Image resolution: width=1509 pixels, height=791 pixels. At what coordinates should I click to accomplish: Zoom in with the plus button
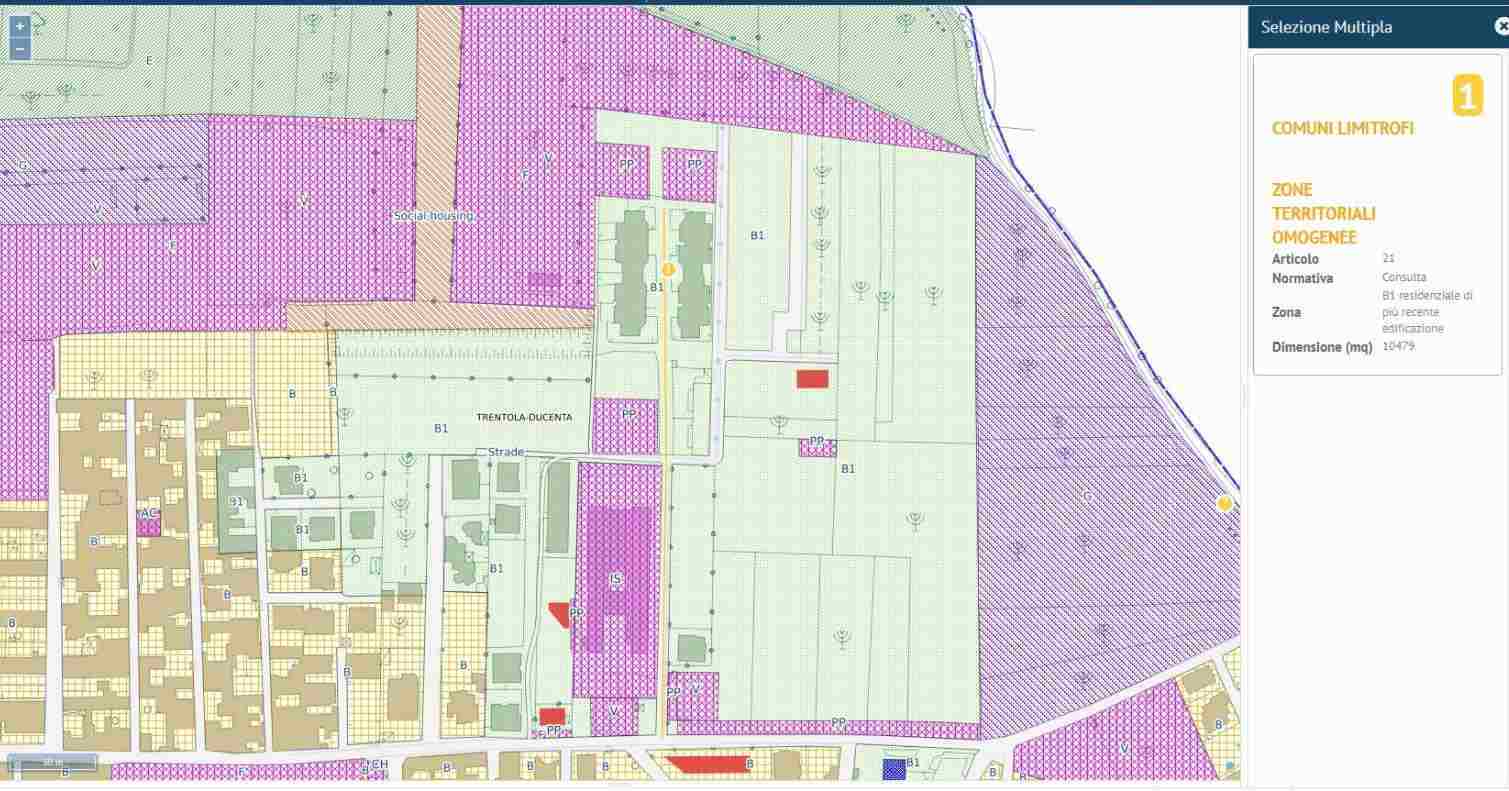[19, 27]
